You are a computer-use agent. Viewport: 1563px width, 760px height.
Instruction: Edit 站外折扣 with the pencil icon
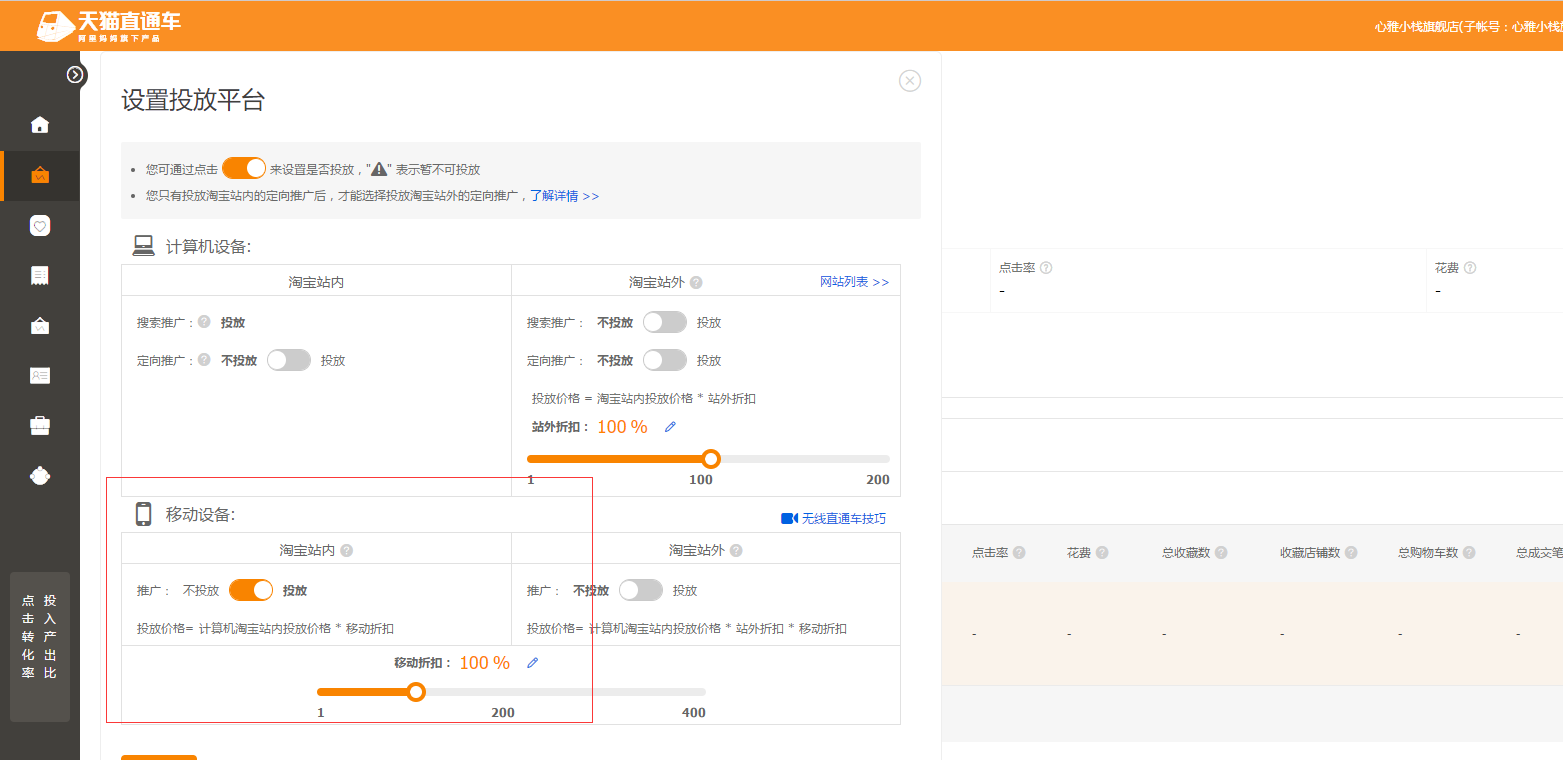pyautogui.click(x=670, y=427)
